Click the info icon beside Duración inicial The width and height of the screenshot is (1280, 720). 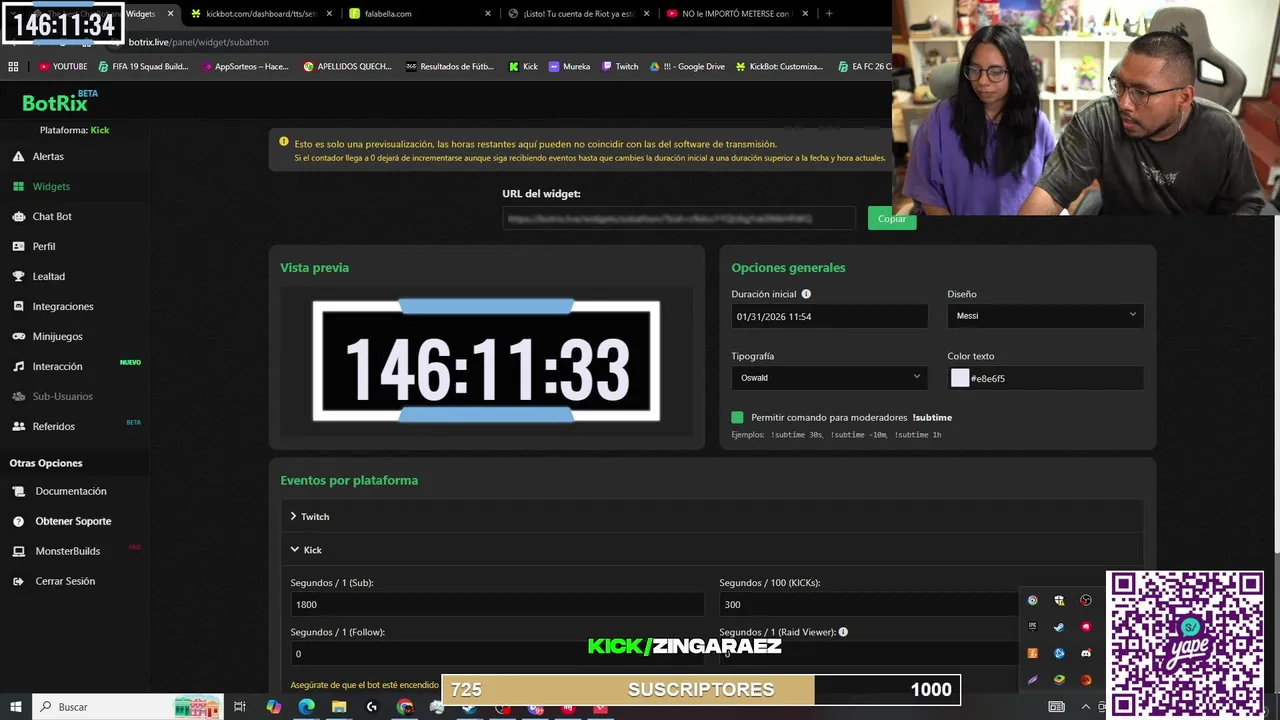(x=806, y=294)
